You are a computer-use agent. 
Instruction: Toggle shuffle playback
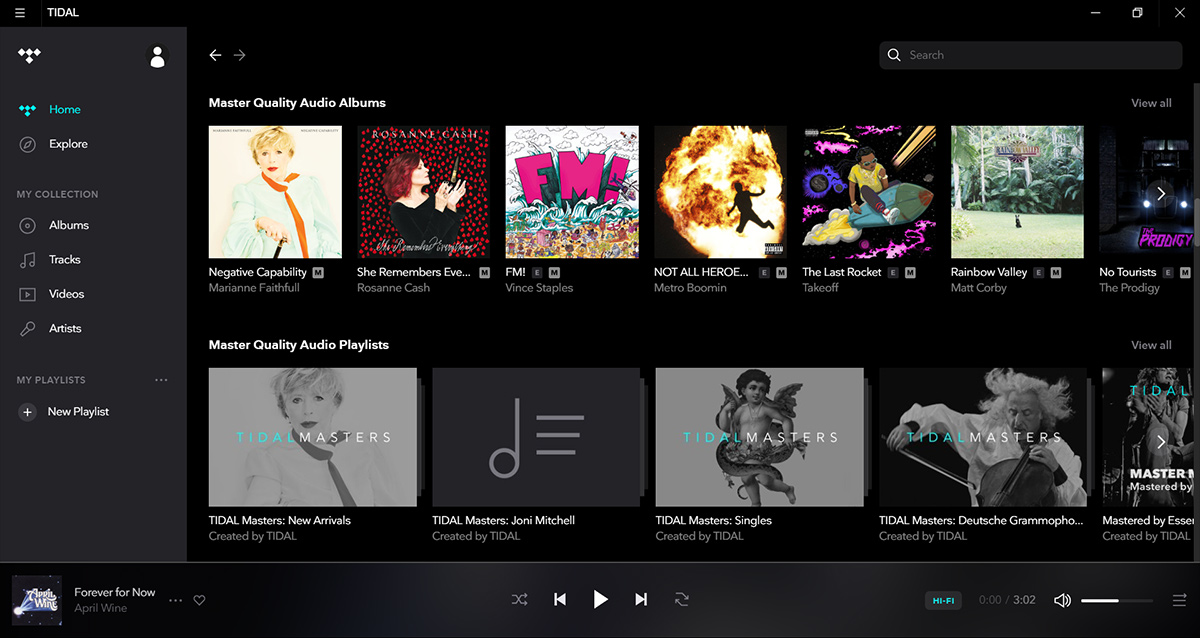pyautogui.click(x=520, y=600)
